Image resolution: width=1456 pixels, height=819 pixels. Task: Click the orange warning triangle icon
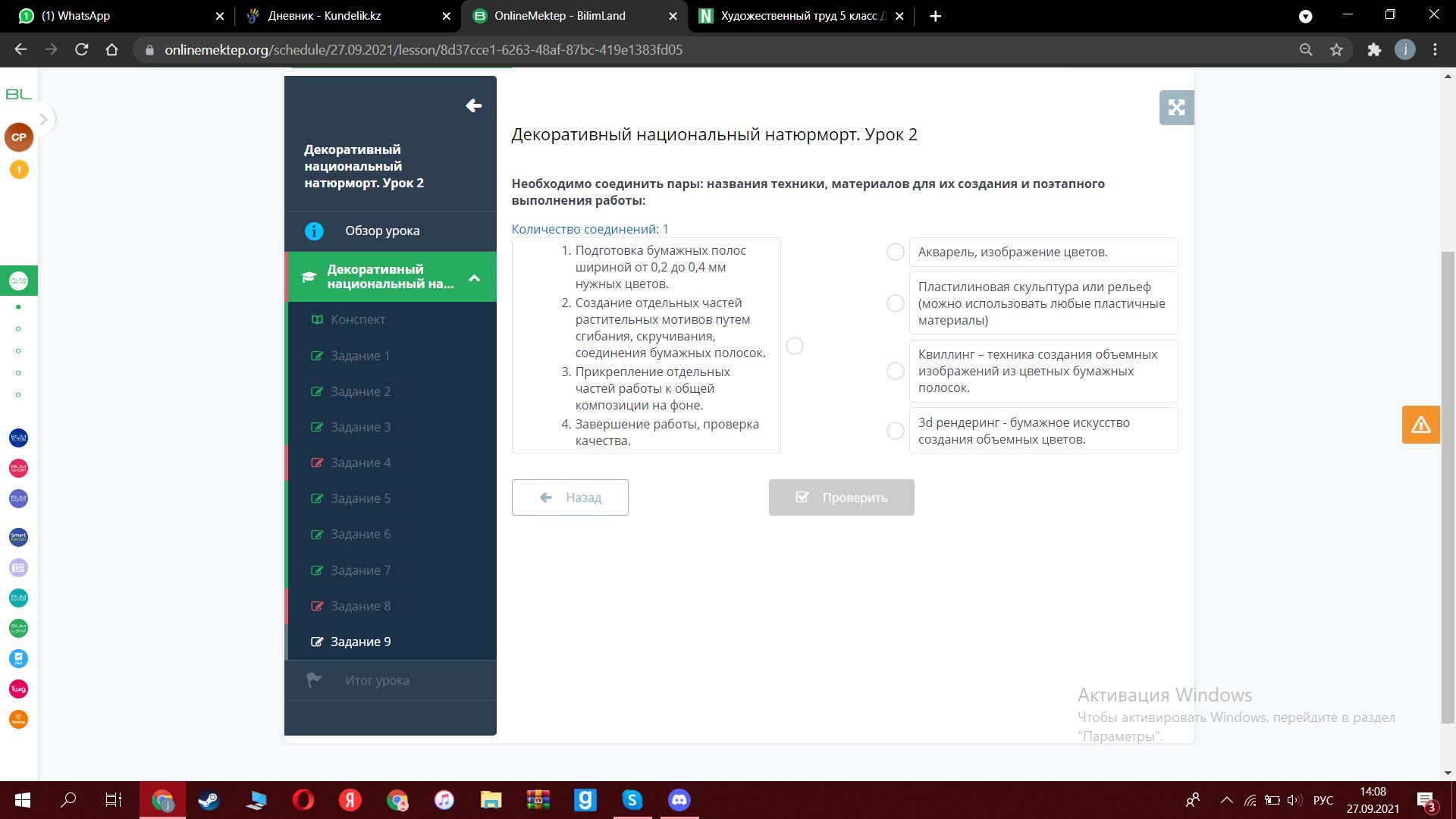(x=1420, y=425)
